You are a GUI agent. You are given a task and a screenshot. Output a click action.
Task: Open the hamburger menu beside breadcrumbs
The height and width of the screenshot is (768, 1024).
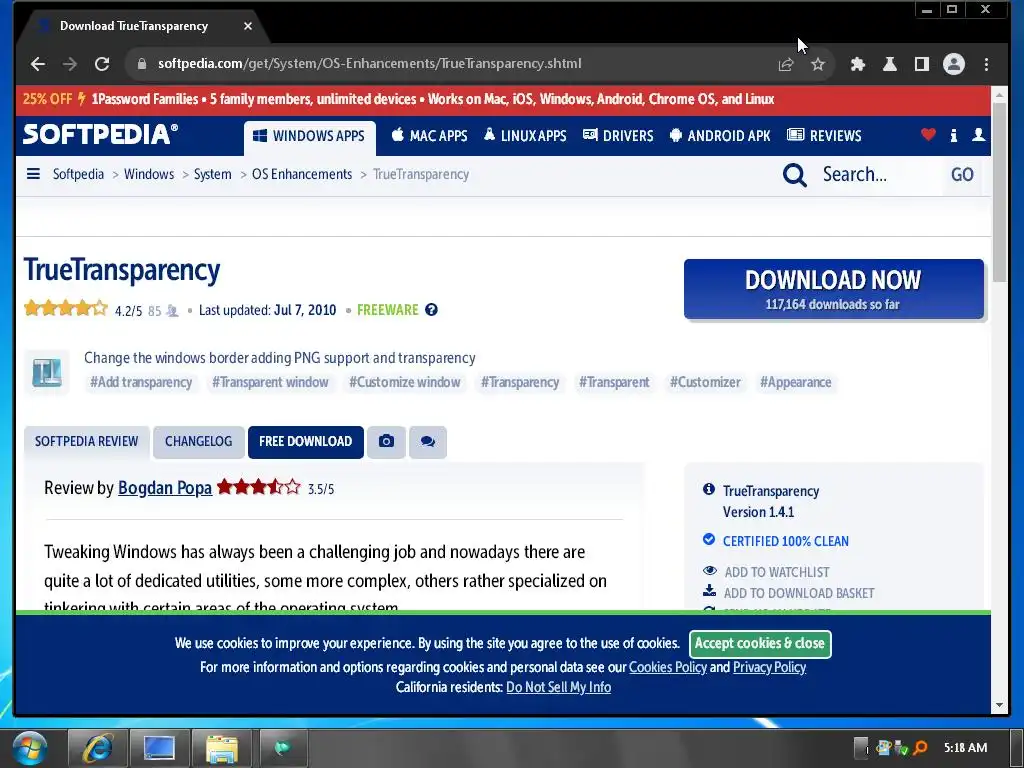33,174
